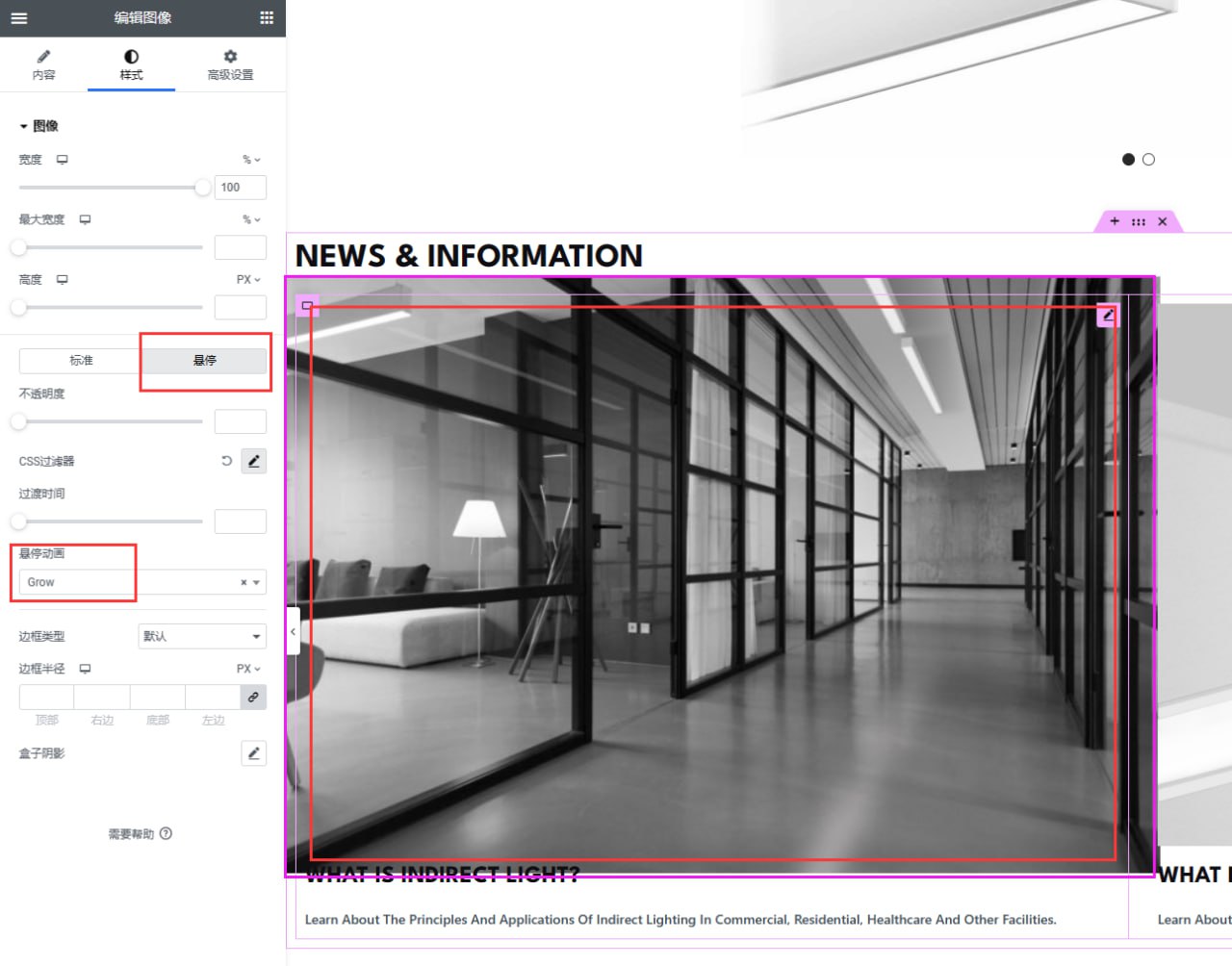Viewport: 1232px width, 966px height.
Task: Click the CSS filter edit pencil icon
Action: coord(253,461)
